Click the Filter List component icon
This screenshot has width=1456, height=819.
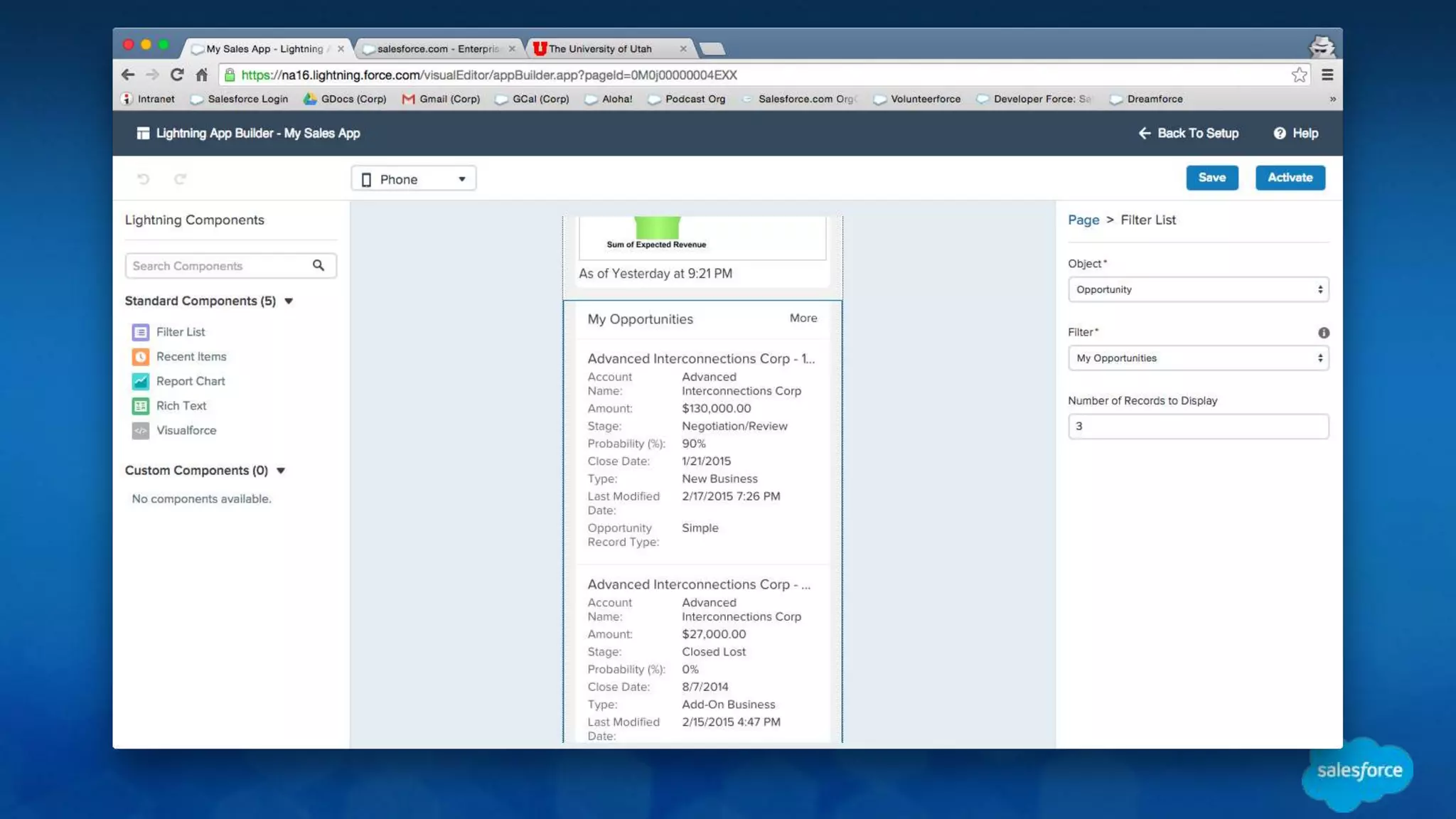141,332
